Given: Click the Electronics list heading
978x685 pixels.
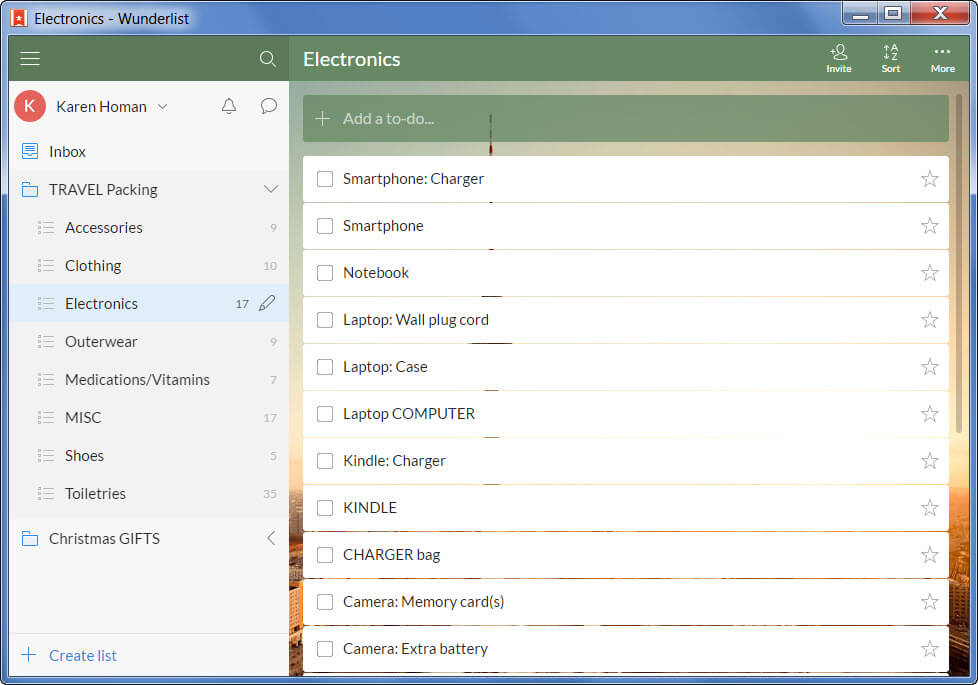Looking at the screenshot, I should click(352, 59).
